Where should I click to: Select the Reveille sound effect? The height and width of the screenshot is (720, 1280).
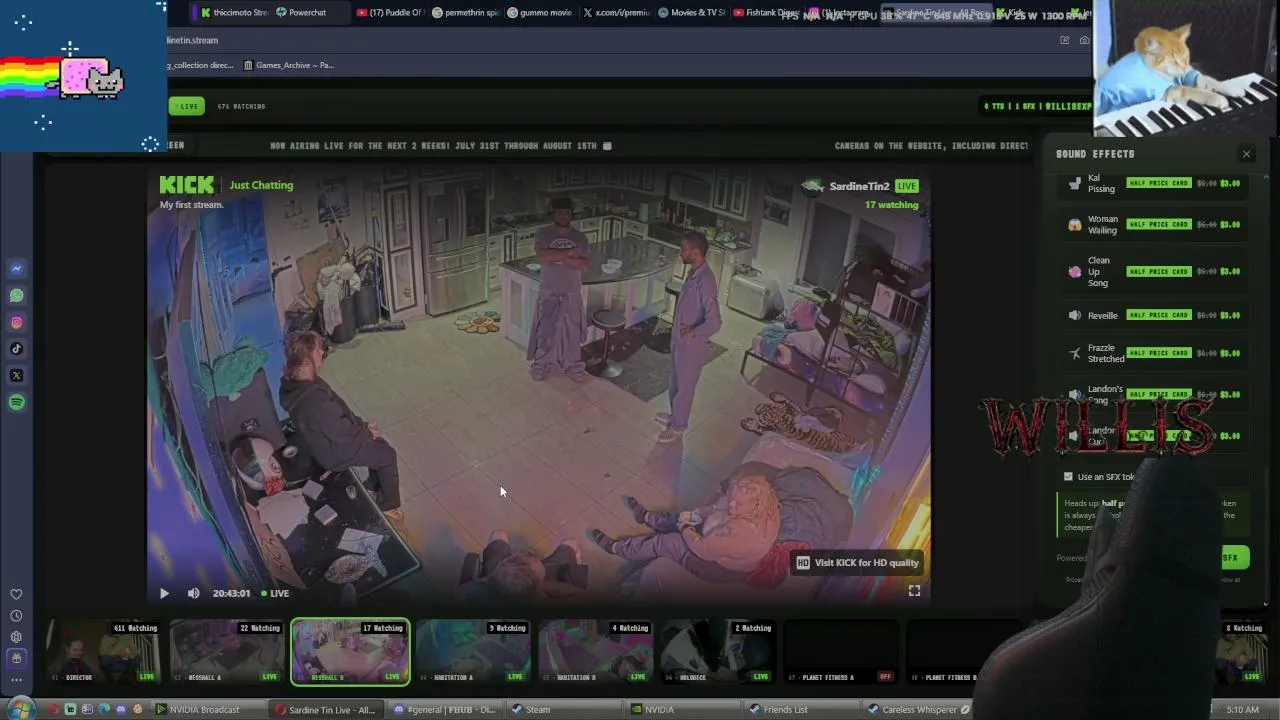click(1155, 315)
